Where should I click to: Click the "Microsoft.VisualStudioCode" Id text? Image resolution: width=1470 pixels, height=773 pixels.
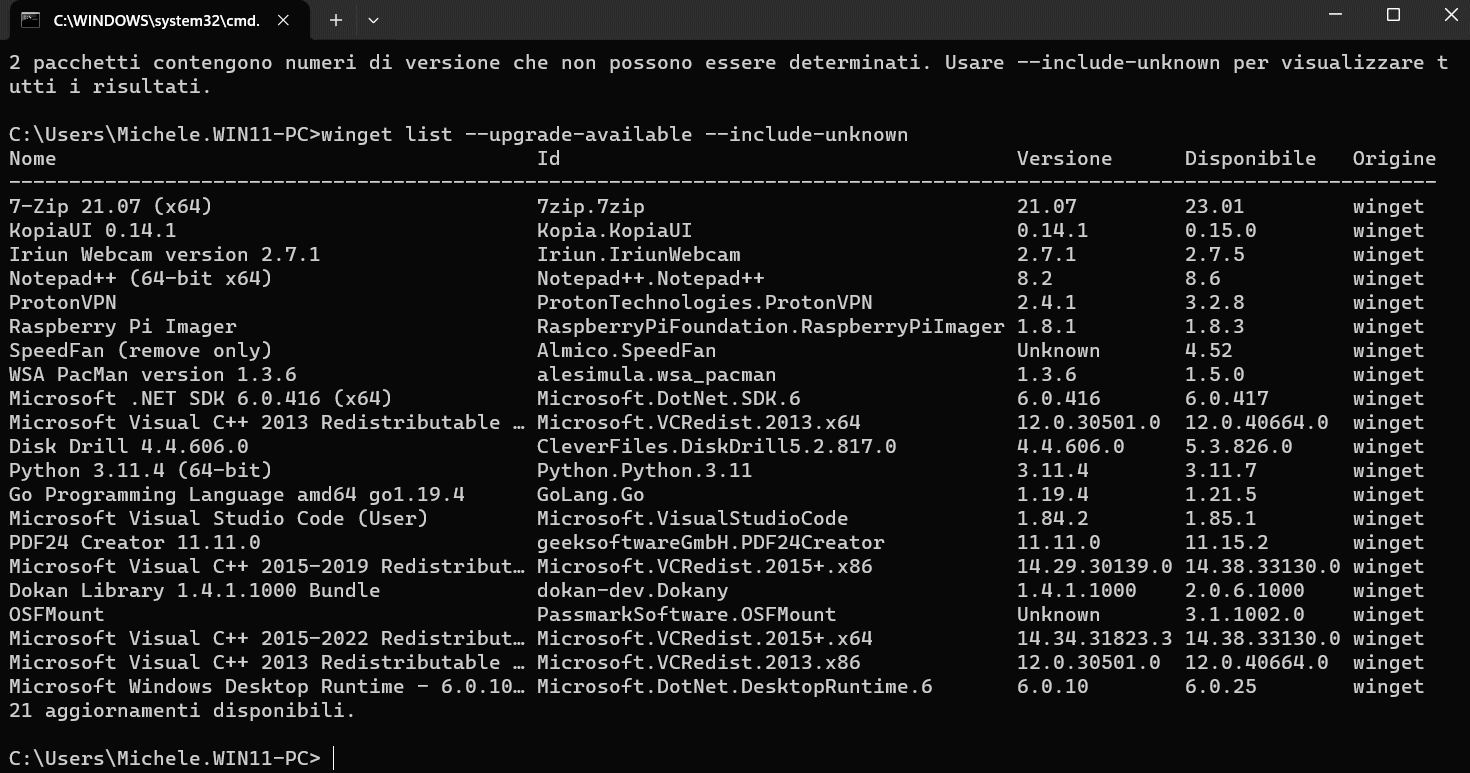pyautogui.click(x=692, y=519)
